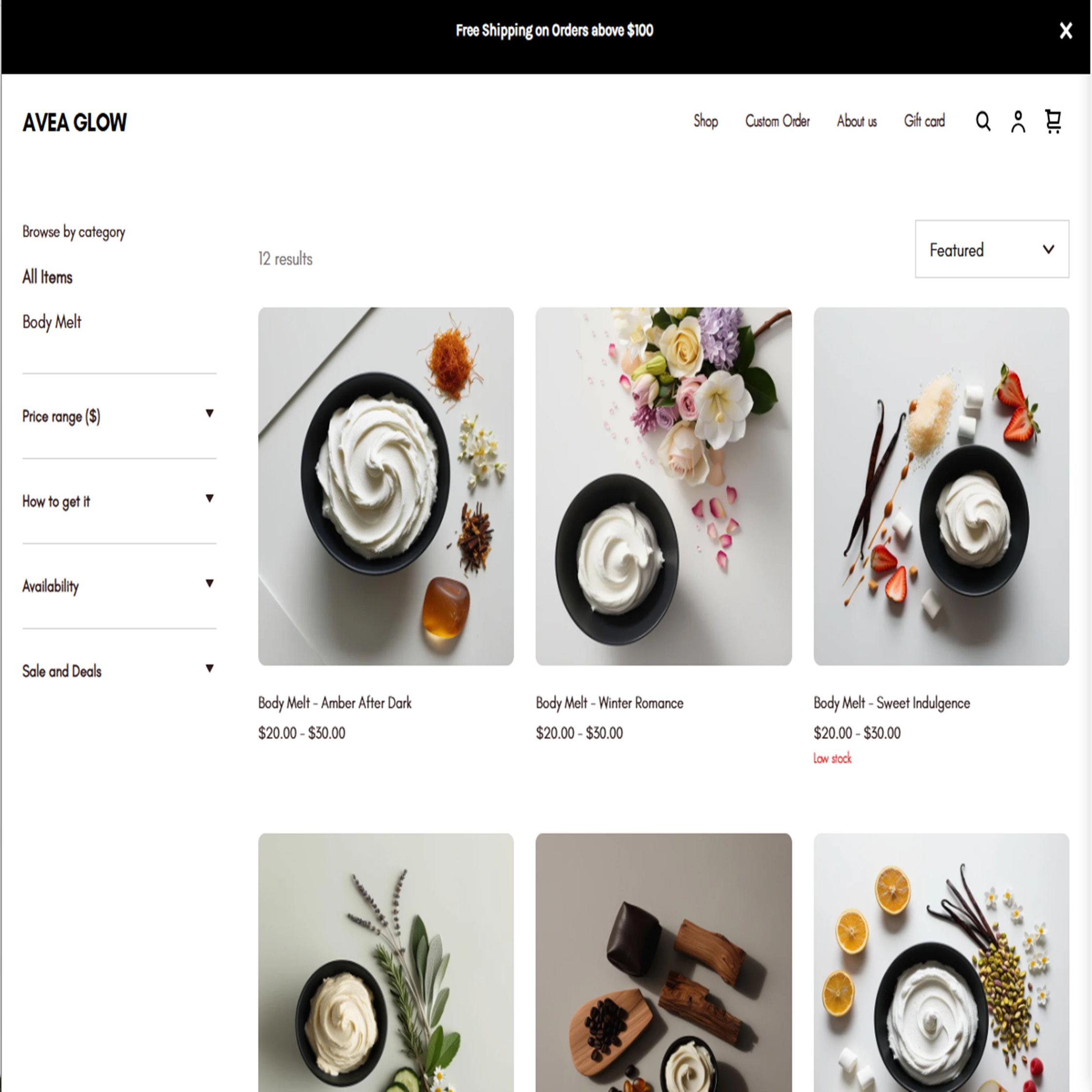Open the shopping cart icon
This screenshot has height=1092, width=1092.
(1053, 121)
